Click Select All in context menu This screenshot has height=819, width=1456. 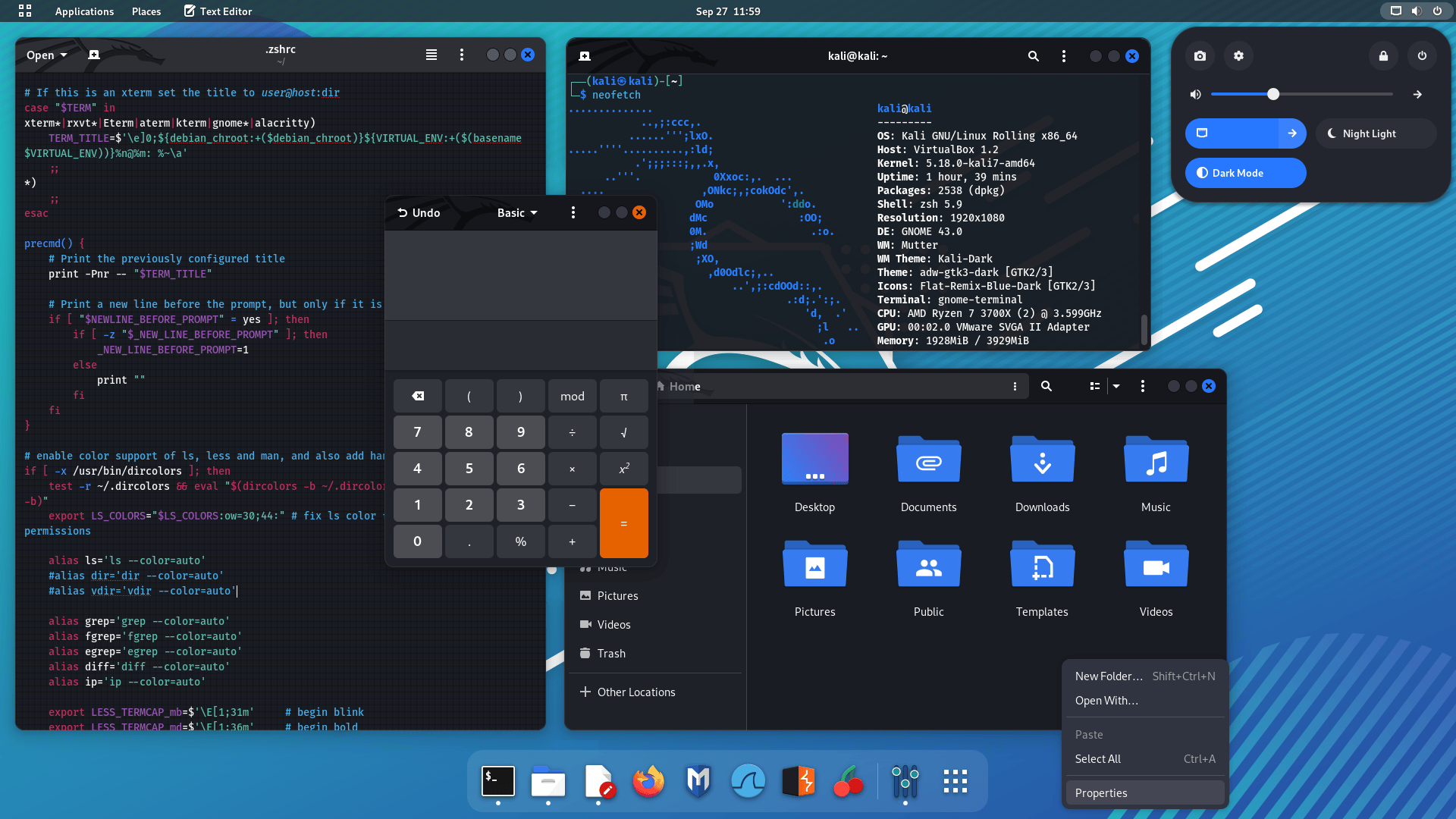click(1097, 758)
